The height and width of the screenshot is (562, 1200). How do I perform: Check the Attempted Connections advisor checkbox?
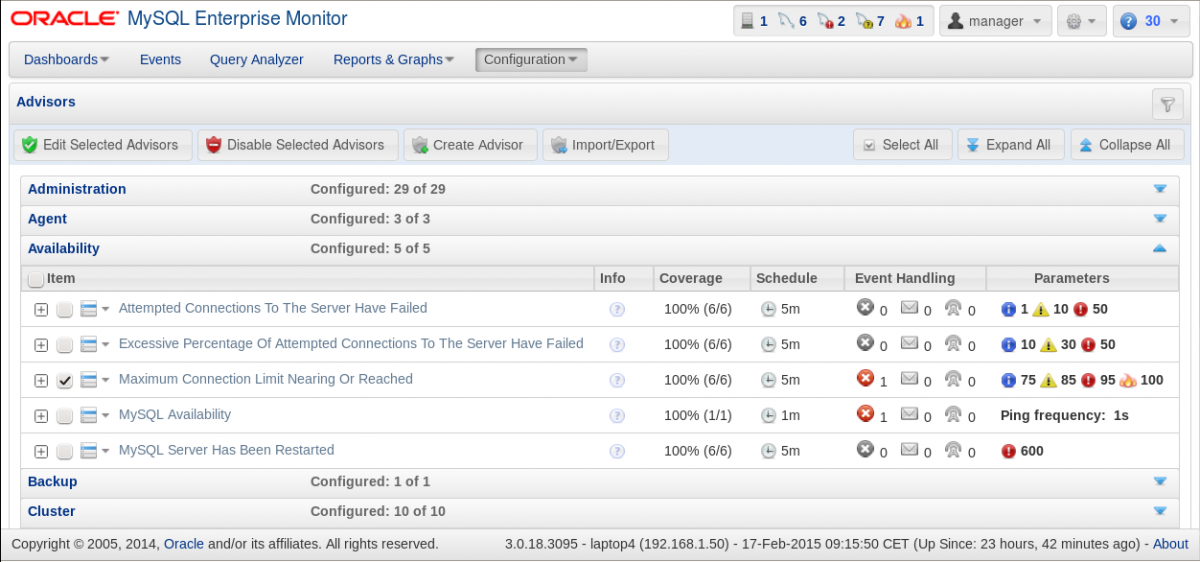coord(64,310)
